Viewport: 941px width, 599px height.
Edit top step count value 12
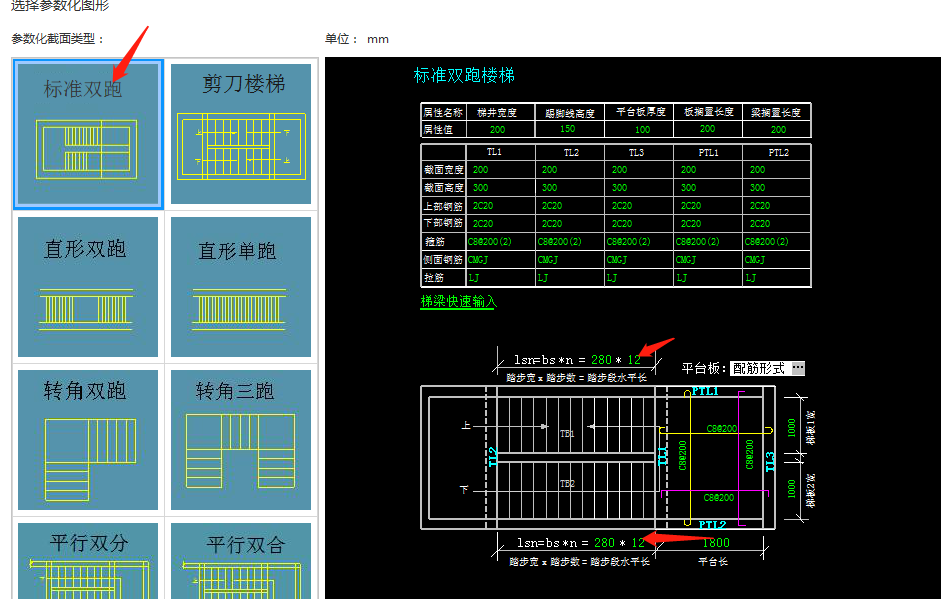coord(634,360)
